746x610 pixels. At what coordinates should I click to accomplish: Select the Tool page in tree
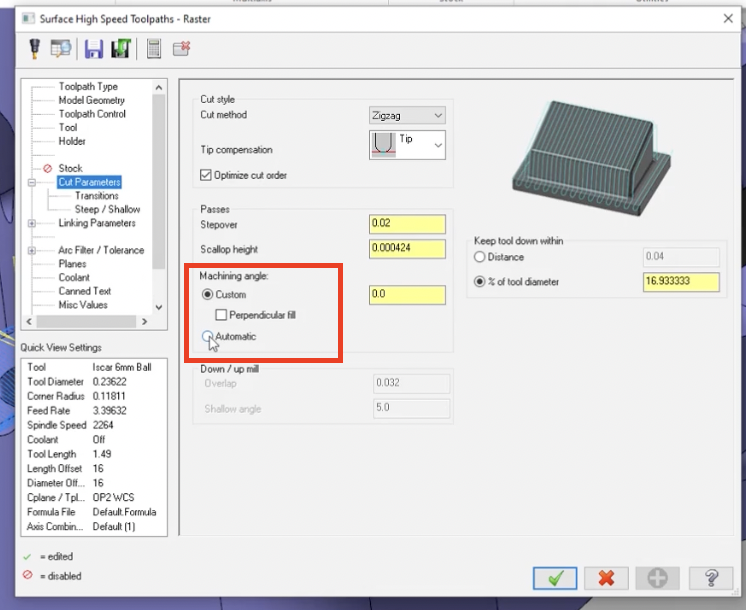tap(68, 128)
